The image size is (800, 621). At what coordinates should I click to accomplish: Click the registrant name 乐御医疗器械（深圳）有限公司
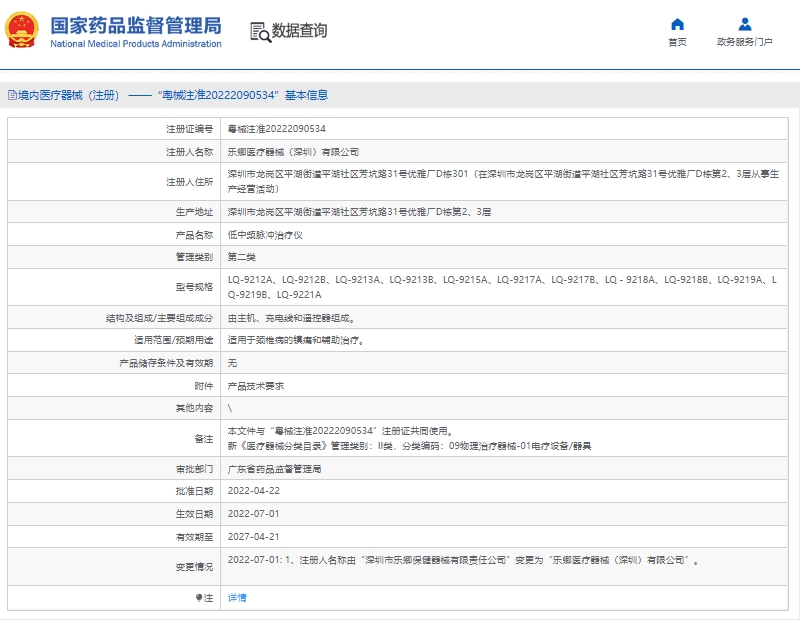point(293,152)
